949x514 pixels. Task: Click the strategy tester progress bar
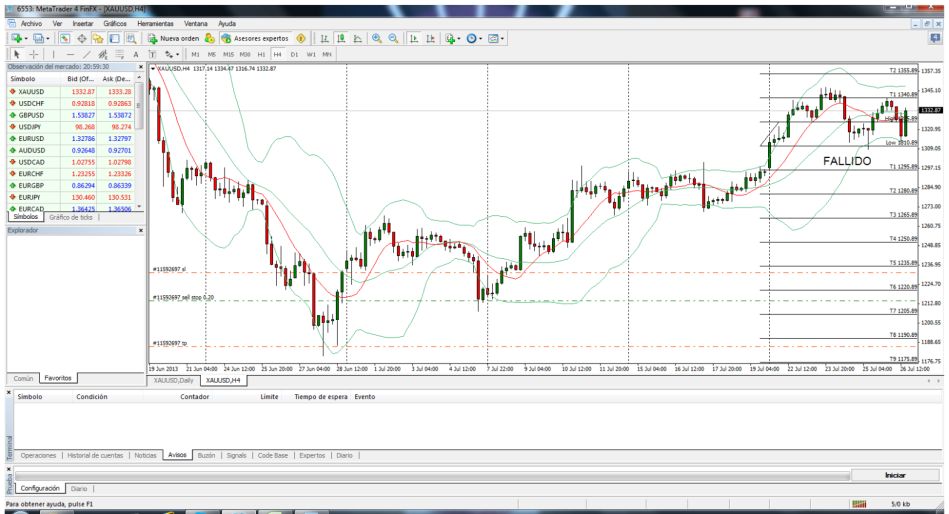point(430,475)
